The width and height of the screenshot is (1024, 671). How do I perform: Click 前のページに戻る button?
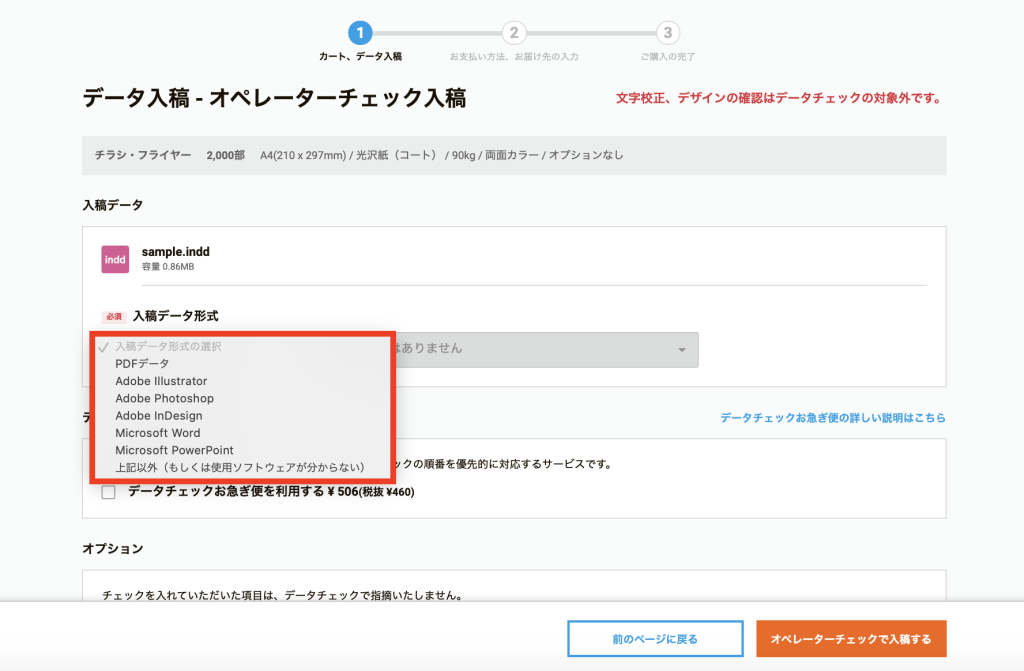tap(655, 639)
